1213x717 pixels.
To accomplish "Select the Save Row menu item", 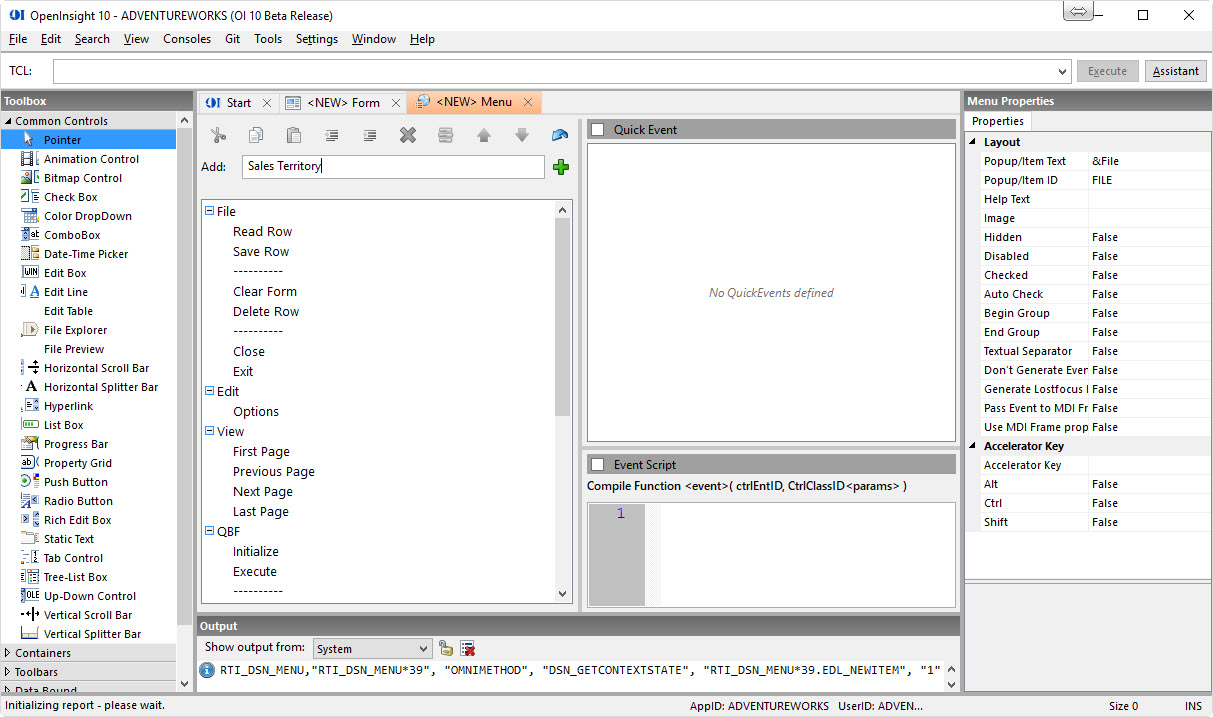I will [261, 251].
